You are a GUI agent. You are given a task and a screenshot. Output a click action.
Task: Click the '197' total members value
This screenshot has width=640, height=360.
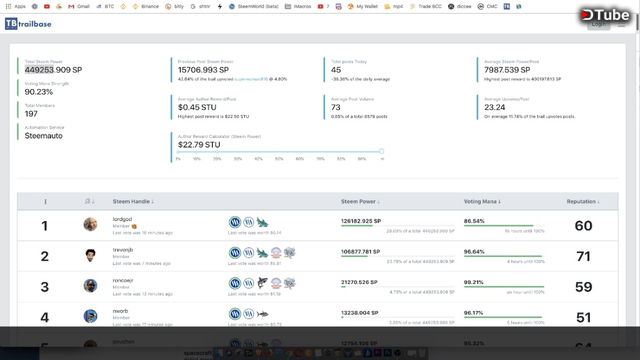coord(31,114)
